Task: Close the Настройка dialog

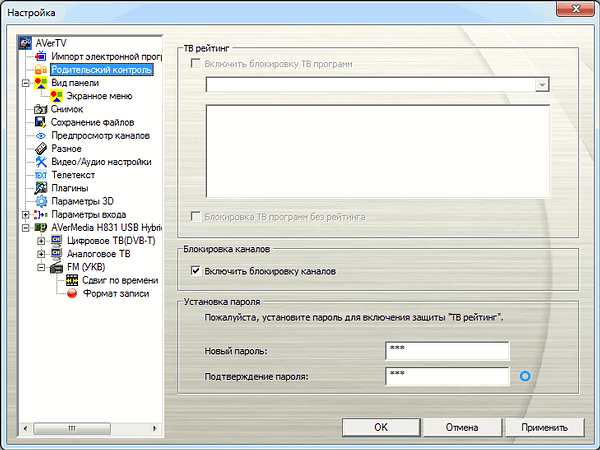Action: coord(576,8)
